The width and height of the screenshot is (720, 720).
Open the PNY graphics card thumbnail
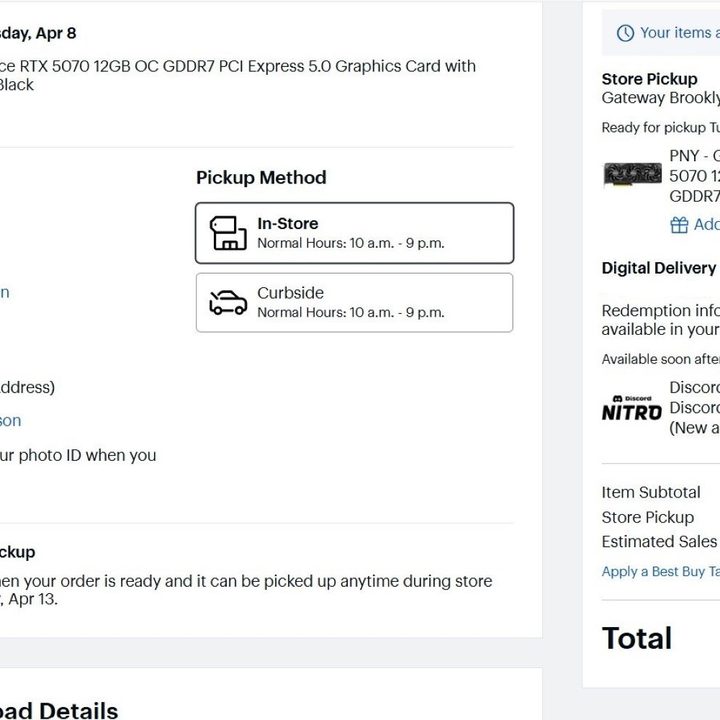coord(633,174)
